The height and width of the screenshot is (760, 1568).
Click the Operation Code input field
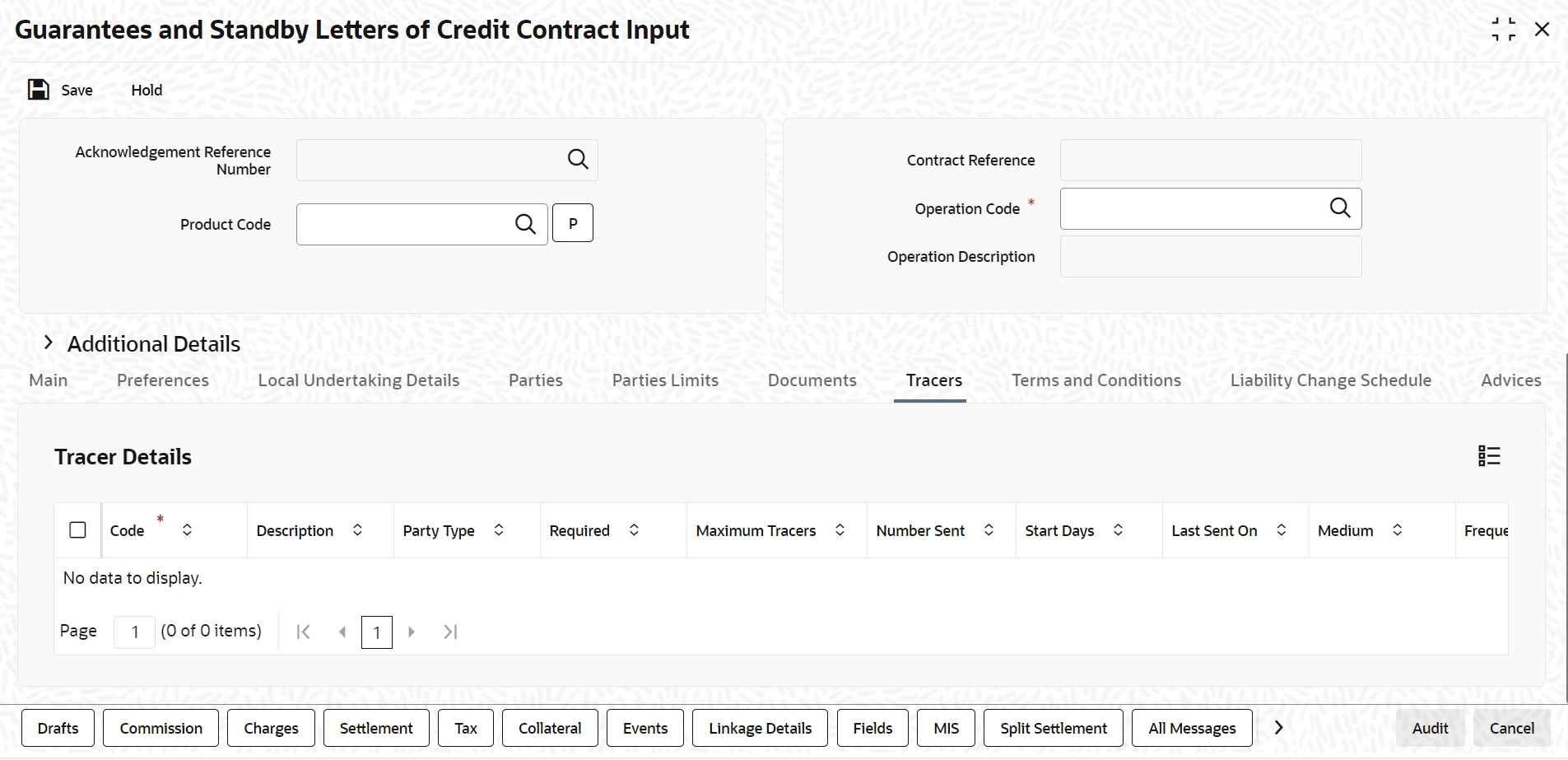[1193, 208]
